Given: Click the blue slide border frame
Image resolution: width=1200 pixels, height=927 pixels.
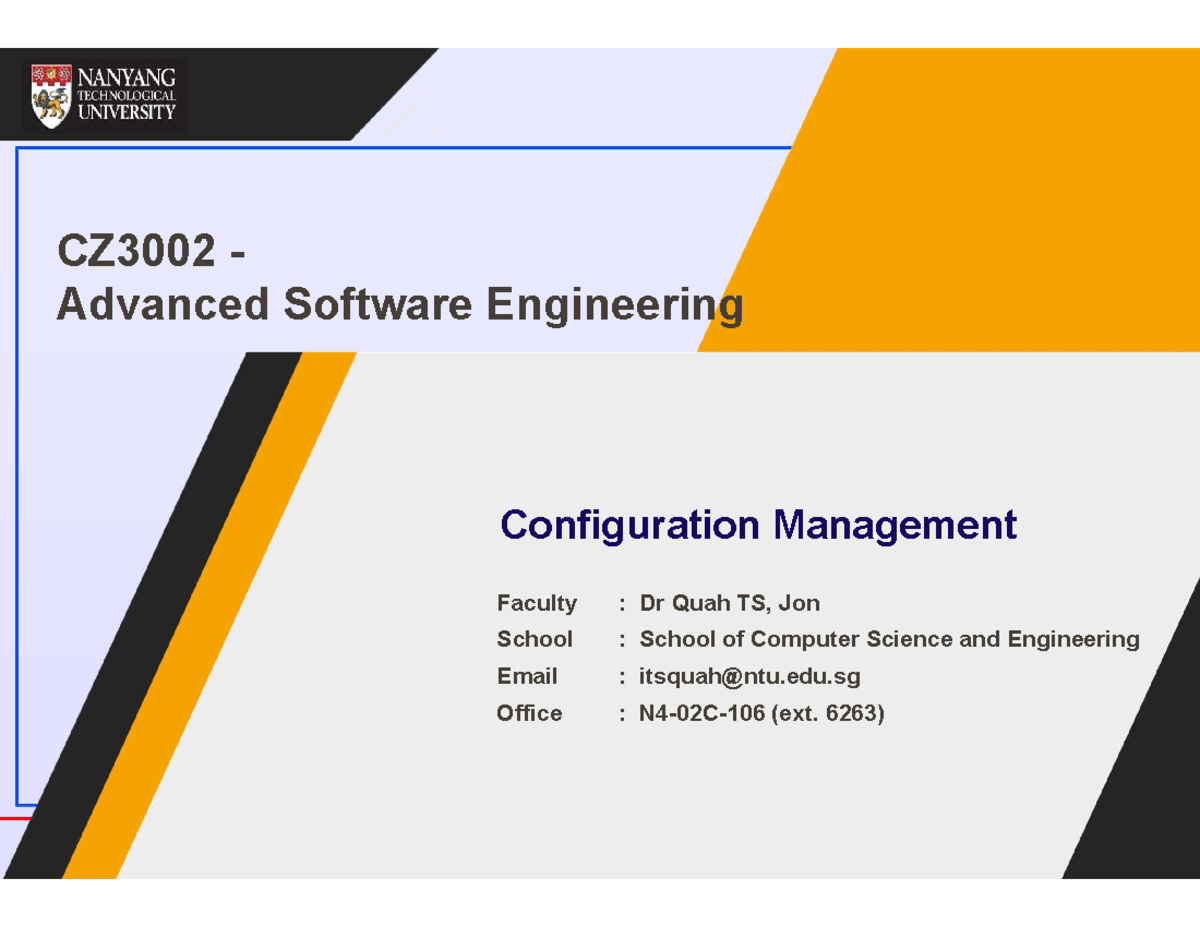Looking at the screenshot, I should tap(18, 450).
